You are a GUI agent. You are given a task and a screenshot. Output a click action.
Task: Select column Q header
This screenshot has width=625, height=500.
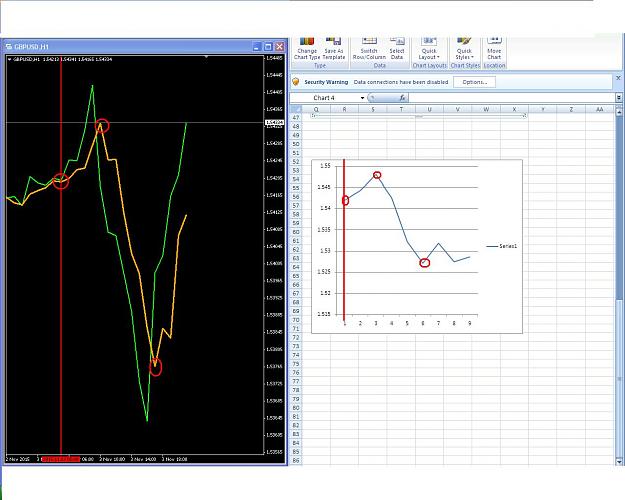pyautogui.click(x=316, y=109)
